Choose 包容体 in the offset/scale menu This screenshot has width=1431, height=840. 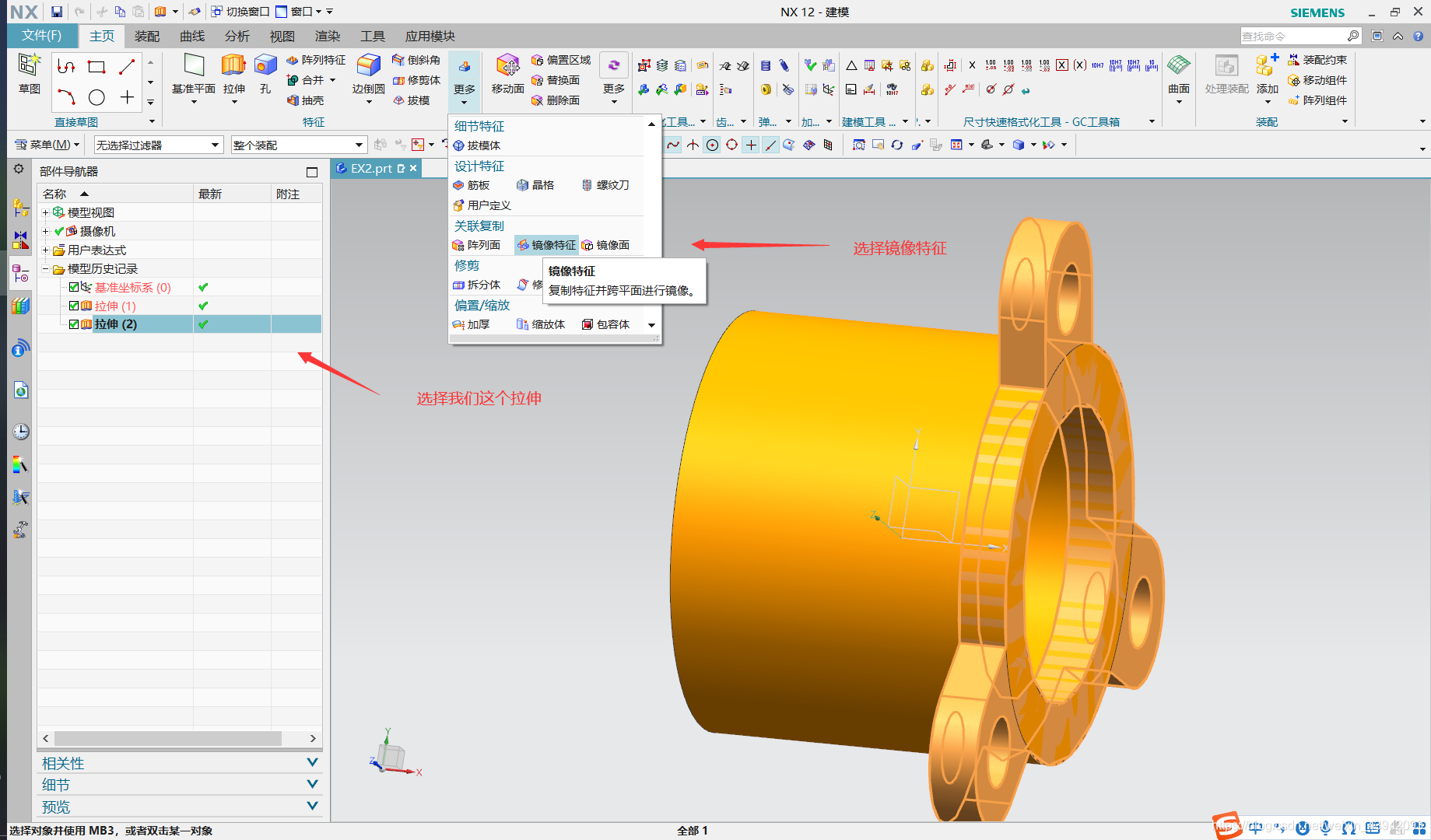(x=605, y=324)
